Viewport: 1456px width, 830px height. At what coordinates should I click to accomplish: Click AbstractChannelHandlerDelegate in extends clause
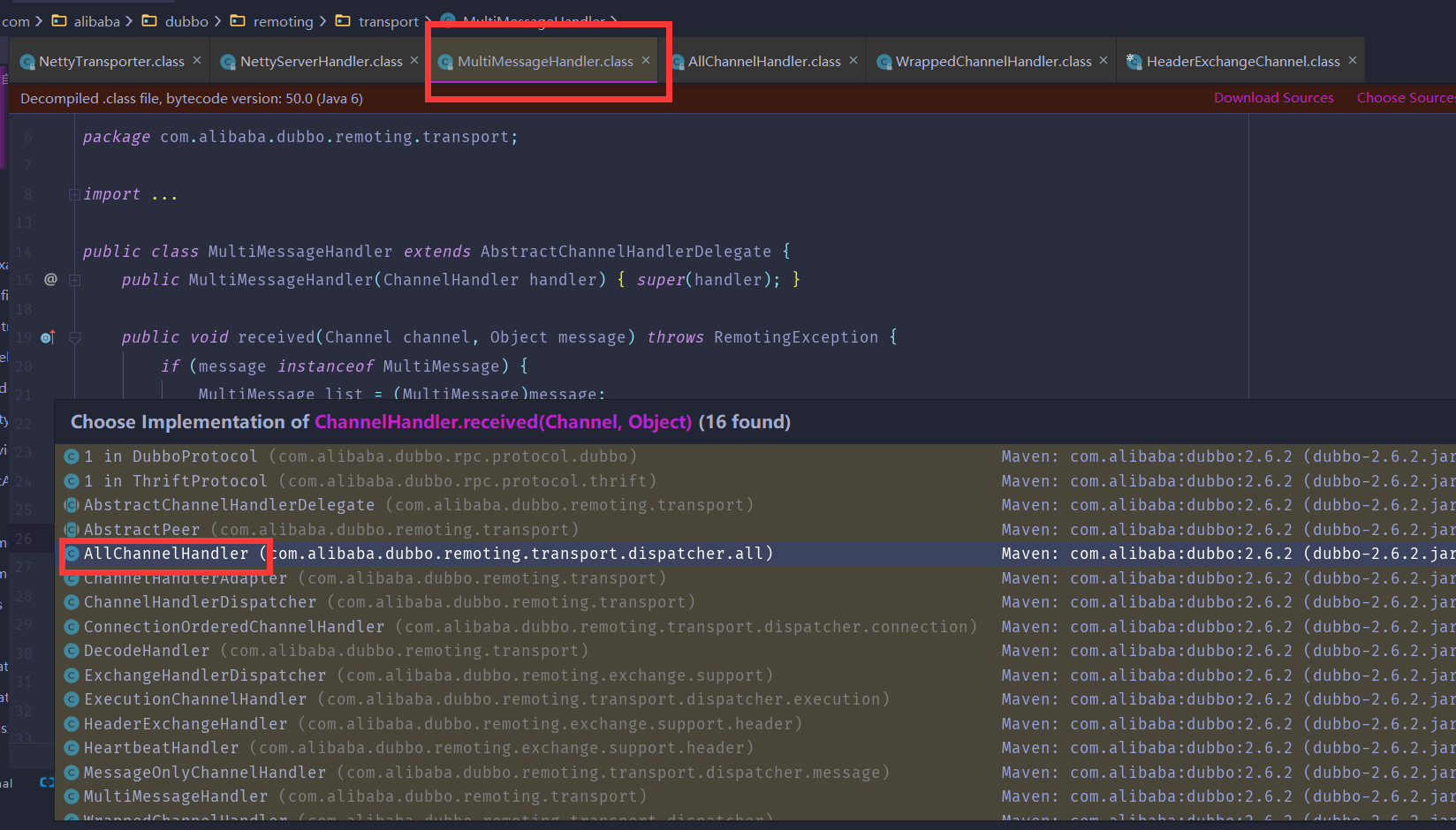point(626,252)
